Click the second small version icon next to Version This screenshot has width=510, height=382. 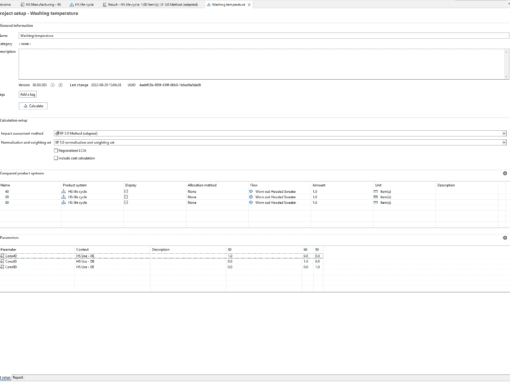(60, 85)
